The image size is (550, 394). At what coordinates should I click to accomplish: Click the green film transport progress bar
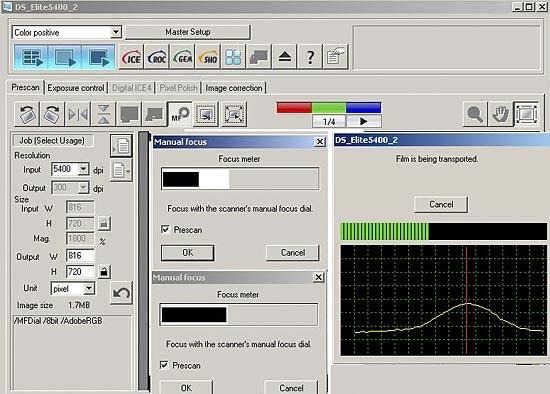pos(444,232)
